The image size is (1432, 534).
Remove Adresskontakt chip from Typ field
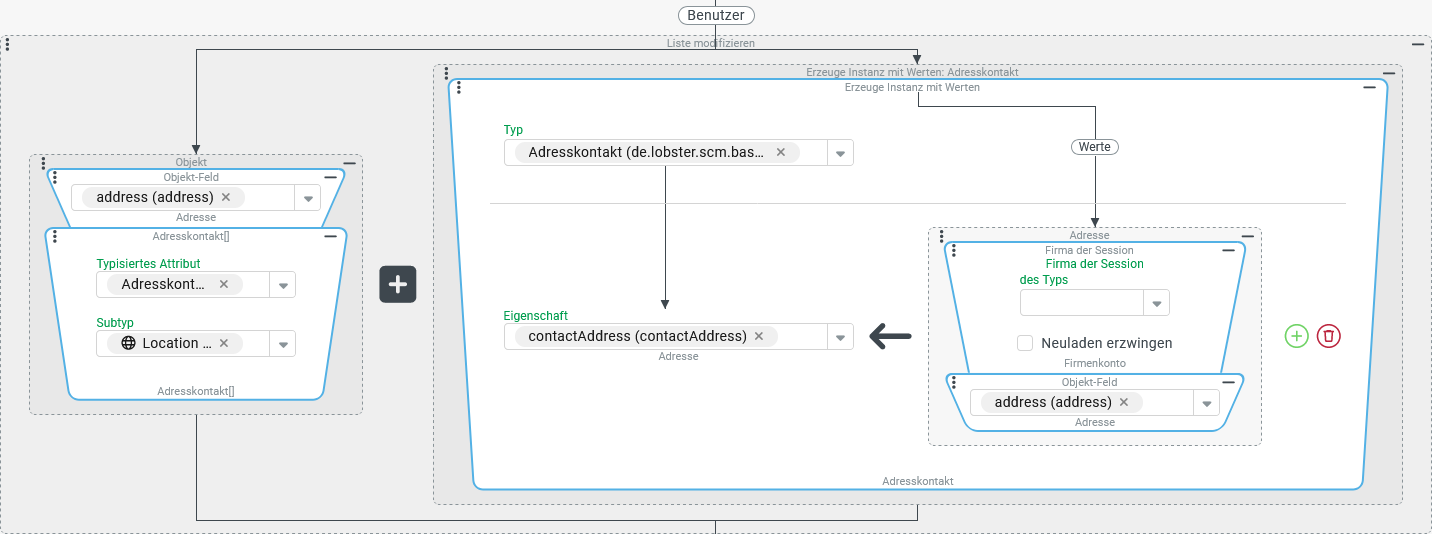781,152
